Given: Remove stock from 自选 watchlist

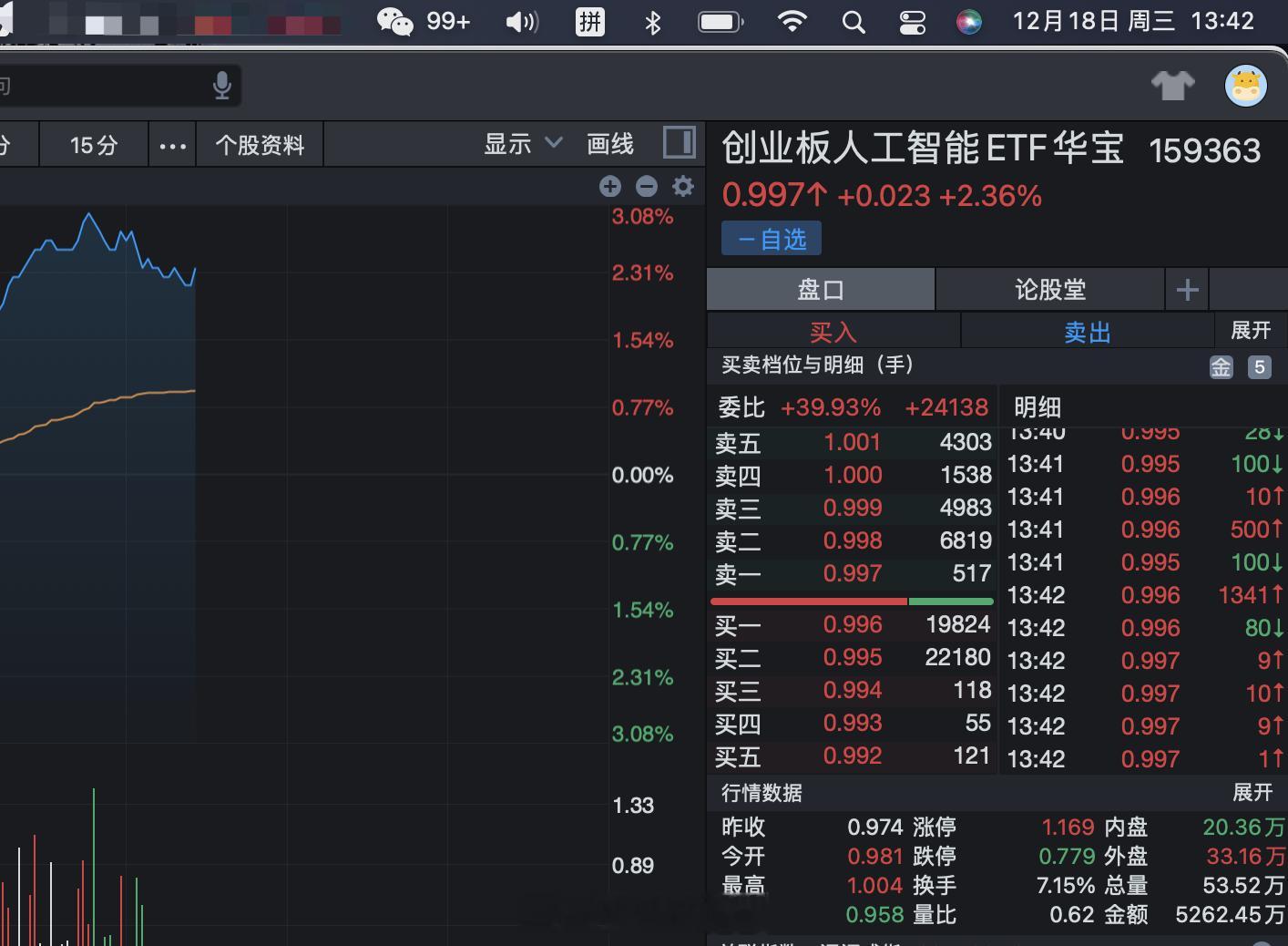Looking at the screenshot, I should 772,239.
